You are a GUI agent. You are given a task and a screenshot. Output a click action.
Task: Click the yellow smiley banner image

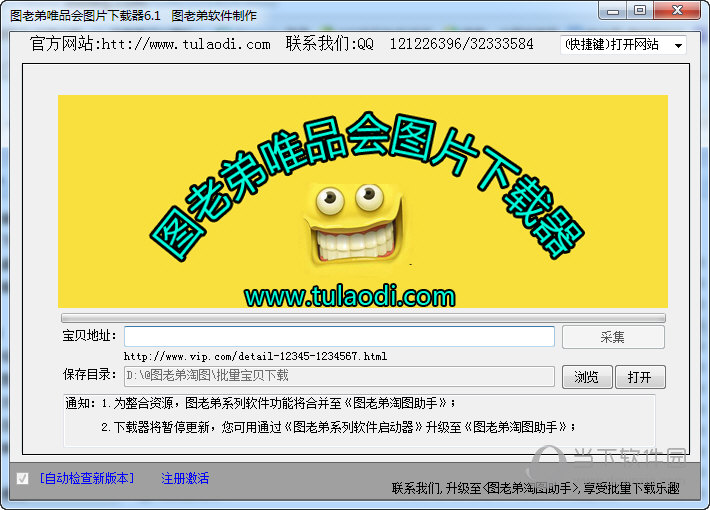[363, 202]
